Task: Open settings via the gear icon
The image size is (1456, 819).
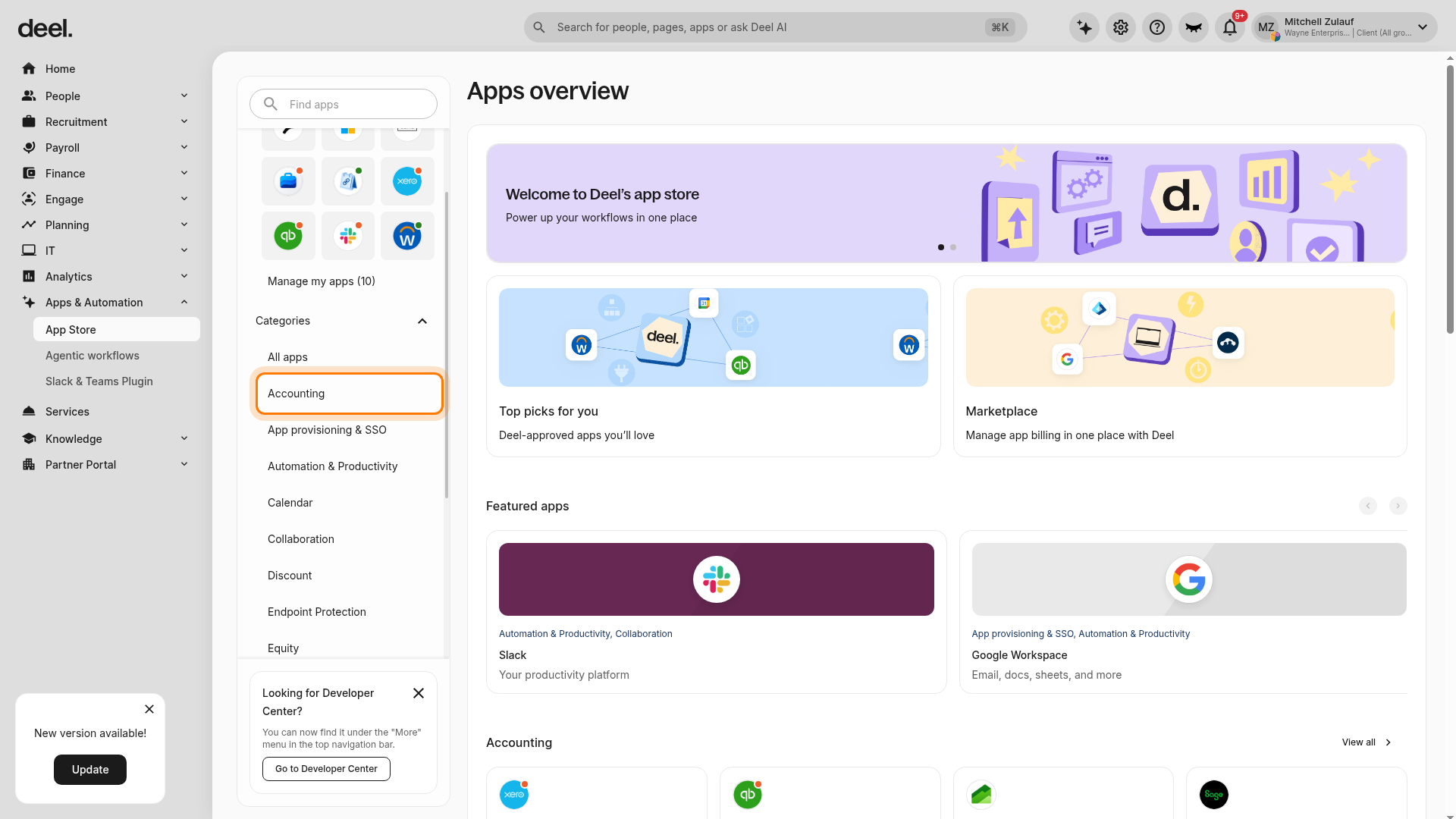Action: [1121, 27]
